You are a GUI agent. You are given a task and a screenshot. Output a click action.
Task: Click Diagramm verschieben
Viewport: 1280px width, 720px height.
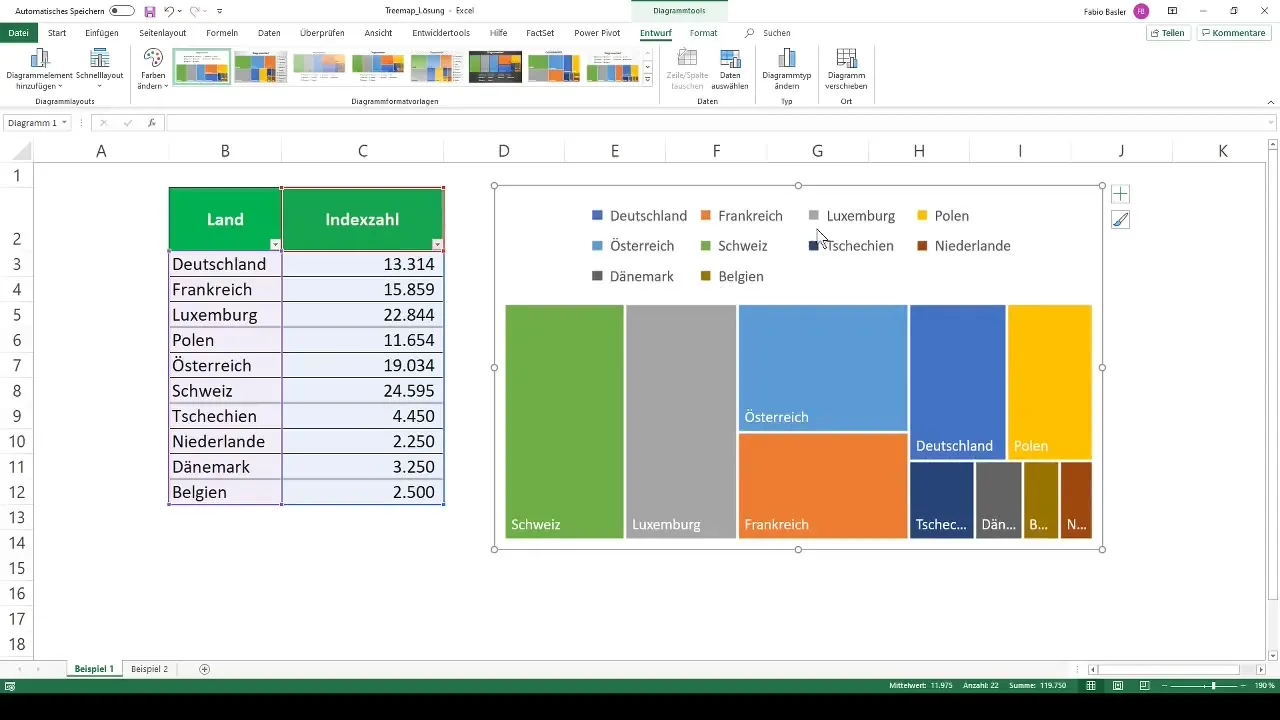[846, 70]
